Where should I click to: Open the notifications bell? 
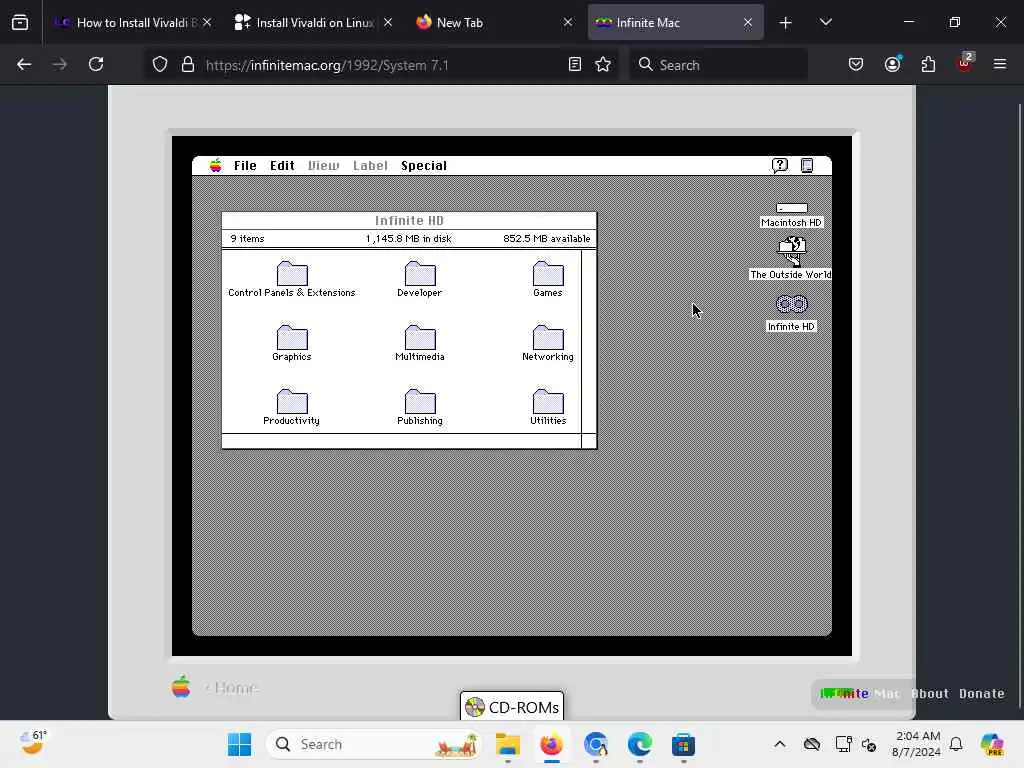[956, 744]
